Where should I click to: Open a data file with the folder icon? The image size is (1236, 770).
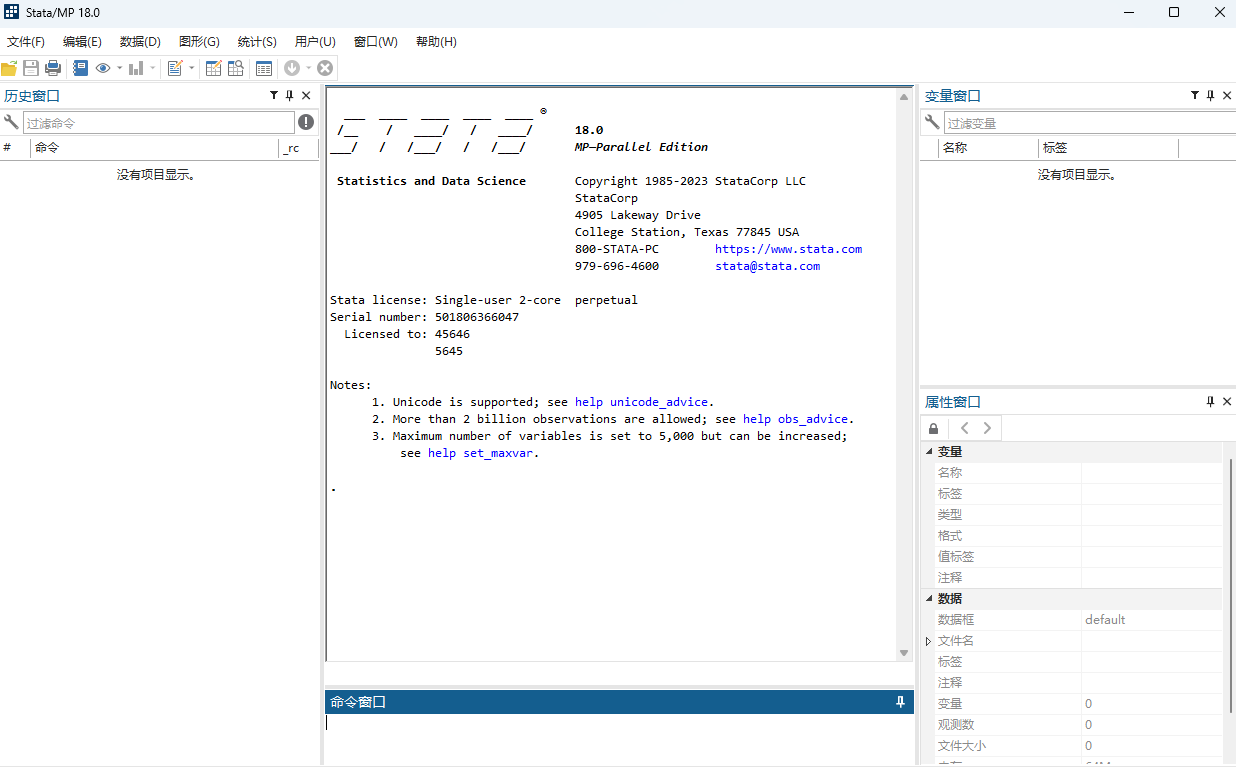click(9, 68)
